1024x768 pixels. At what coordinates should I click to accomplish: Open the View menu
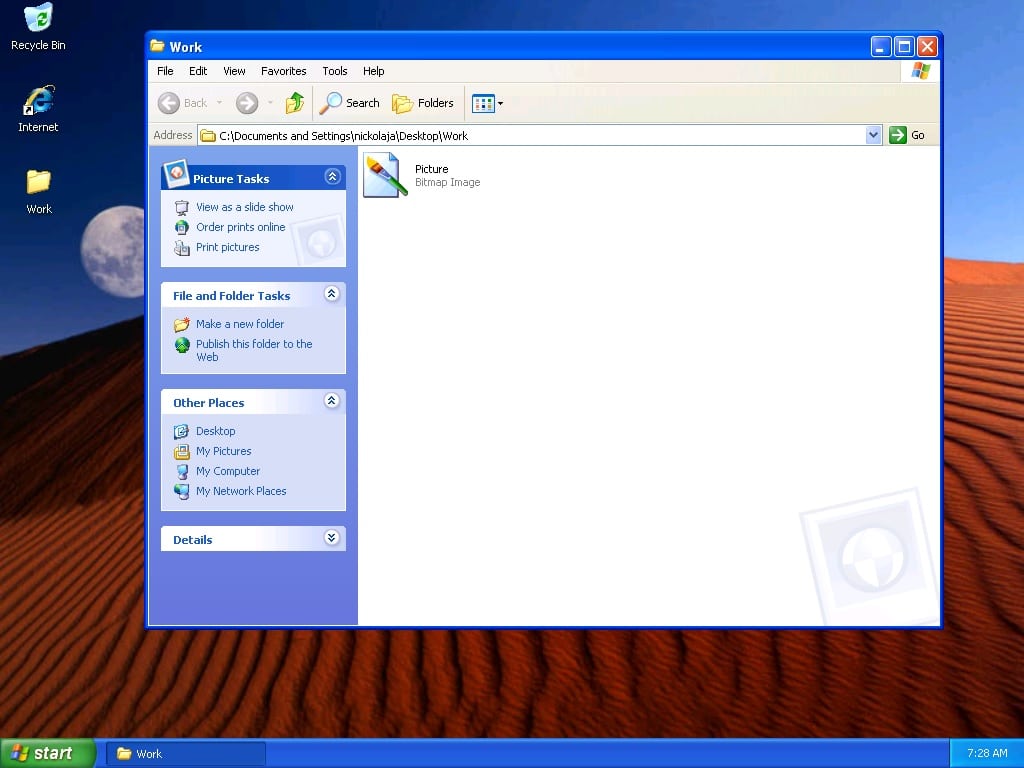pyautogui.click(x=233, y=71)
